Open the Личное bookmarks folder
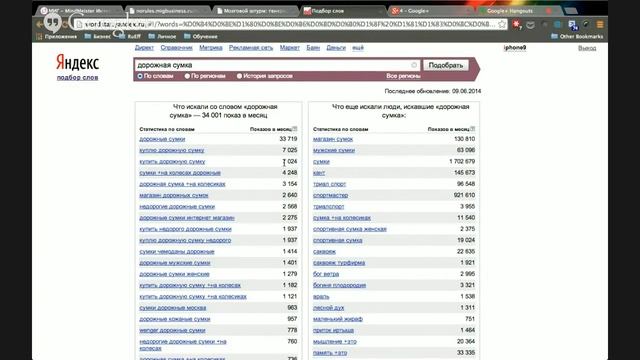Screen dimensions: 640x360 pyautogui.click(x=162, y=36)
